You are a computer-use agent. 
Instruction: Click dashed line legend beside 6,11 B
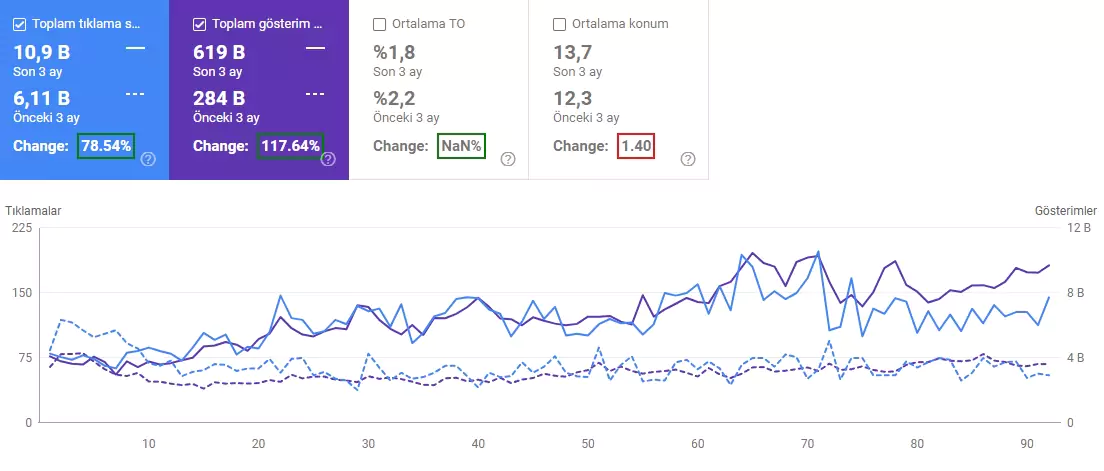point(135,93)
